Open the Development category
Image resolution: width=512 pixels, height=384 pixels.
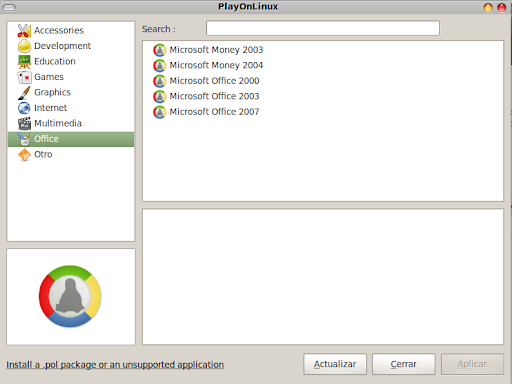pyautogui.click(x=71, y=46)
